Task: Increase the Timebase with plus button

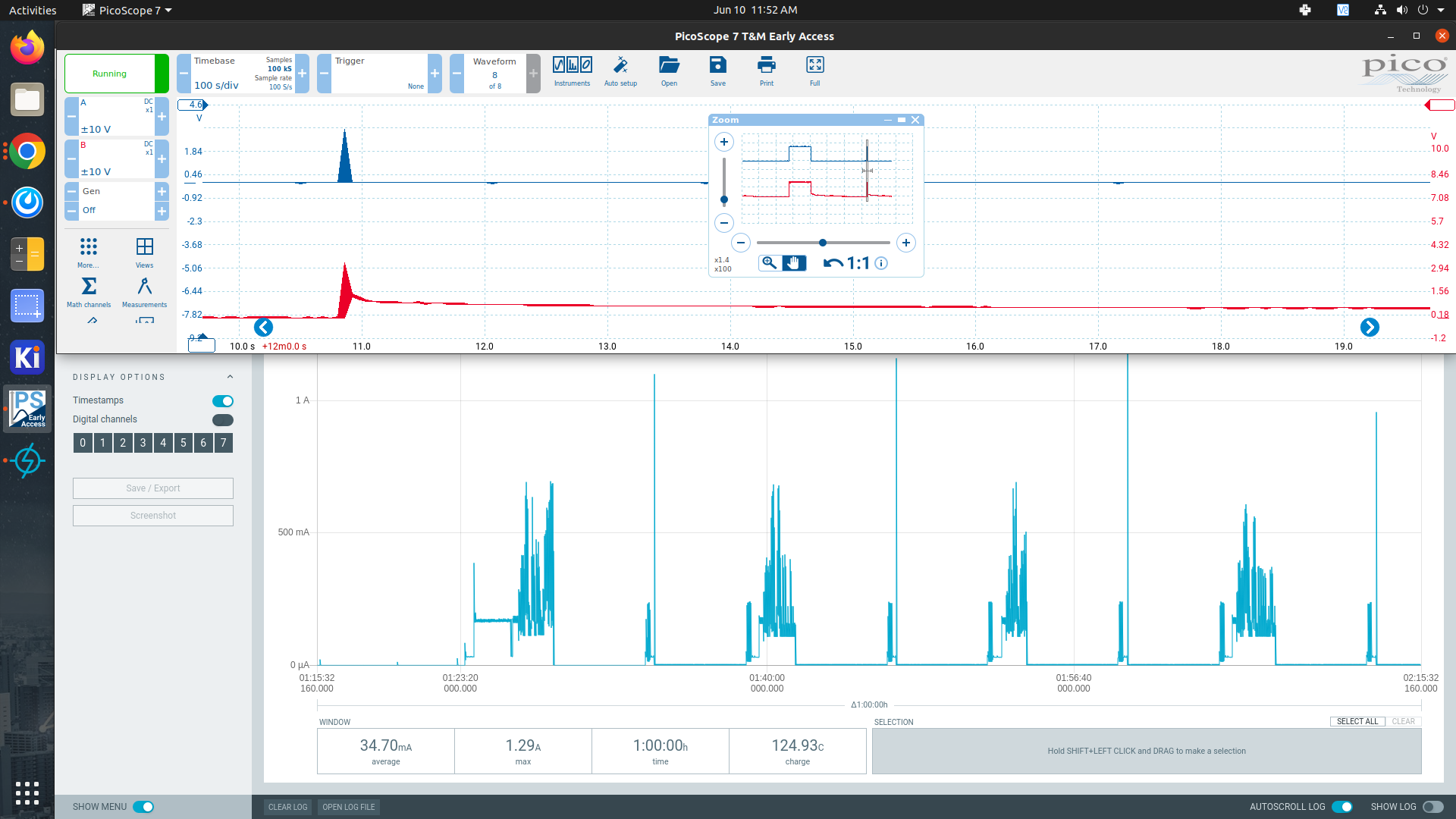Action: (x=302, y=74)
